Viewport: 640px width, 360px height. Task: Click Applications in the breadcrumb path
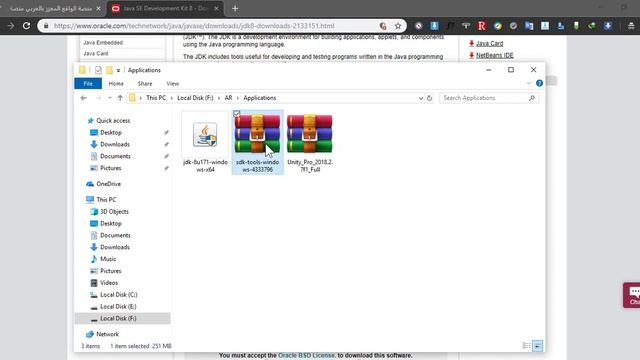260,98
